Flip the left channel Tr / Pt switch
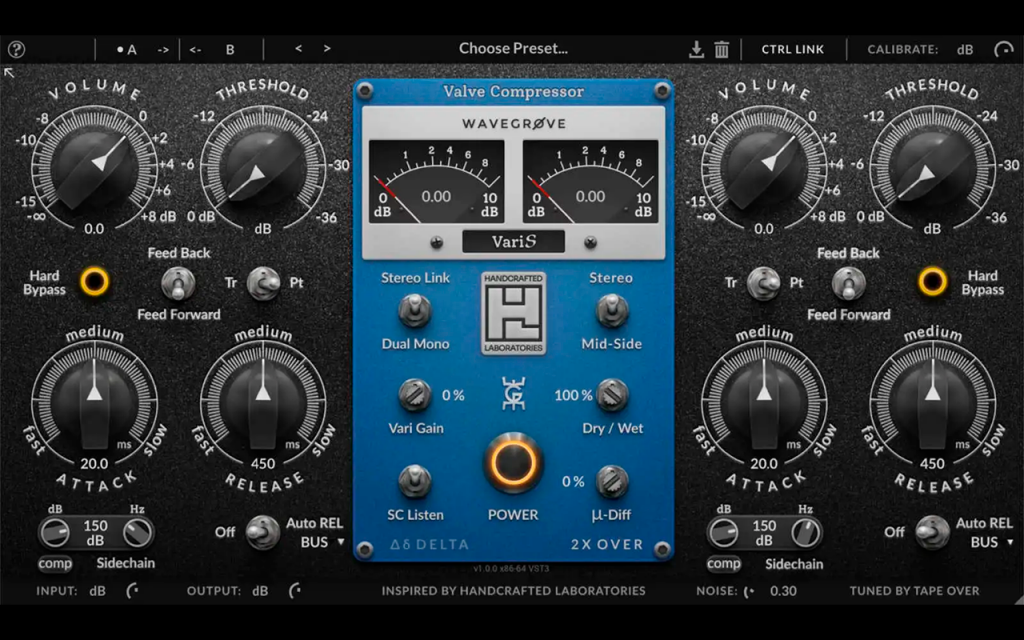Screen dimensions: 1024x640 tap(263, 283)
